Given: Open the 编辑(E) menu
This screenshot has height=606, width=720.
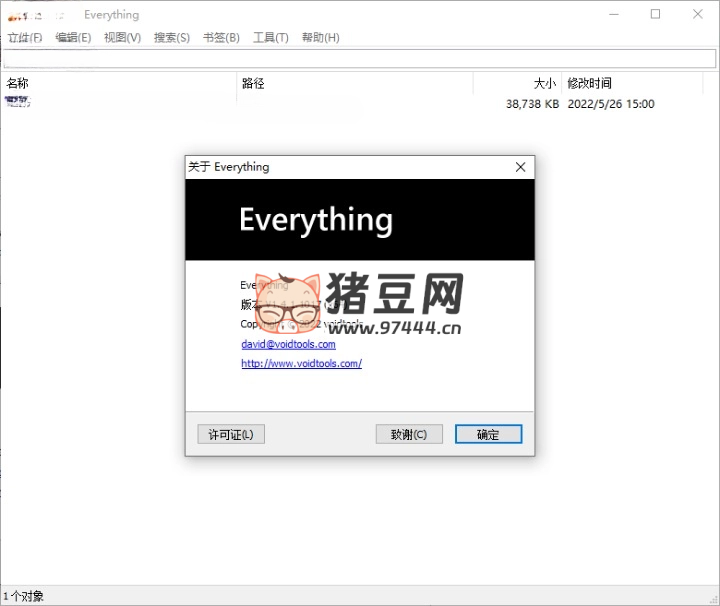Looking at the screenshot, I should [73, 38].
